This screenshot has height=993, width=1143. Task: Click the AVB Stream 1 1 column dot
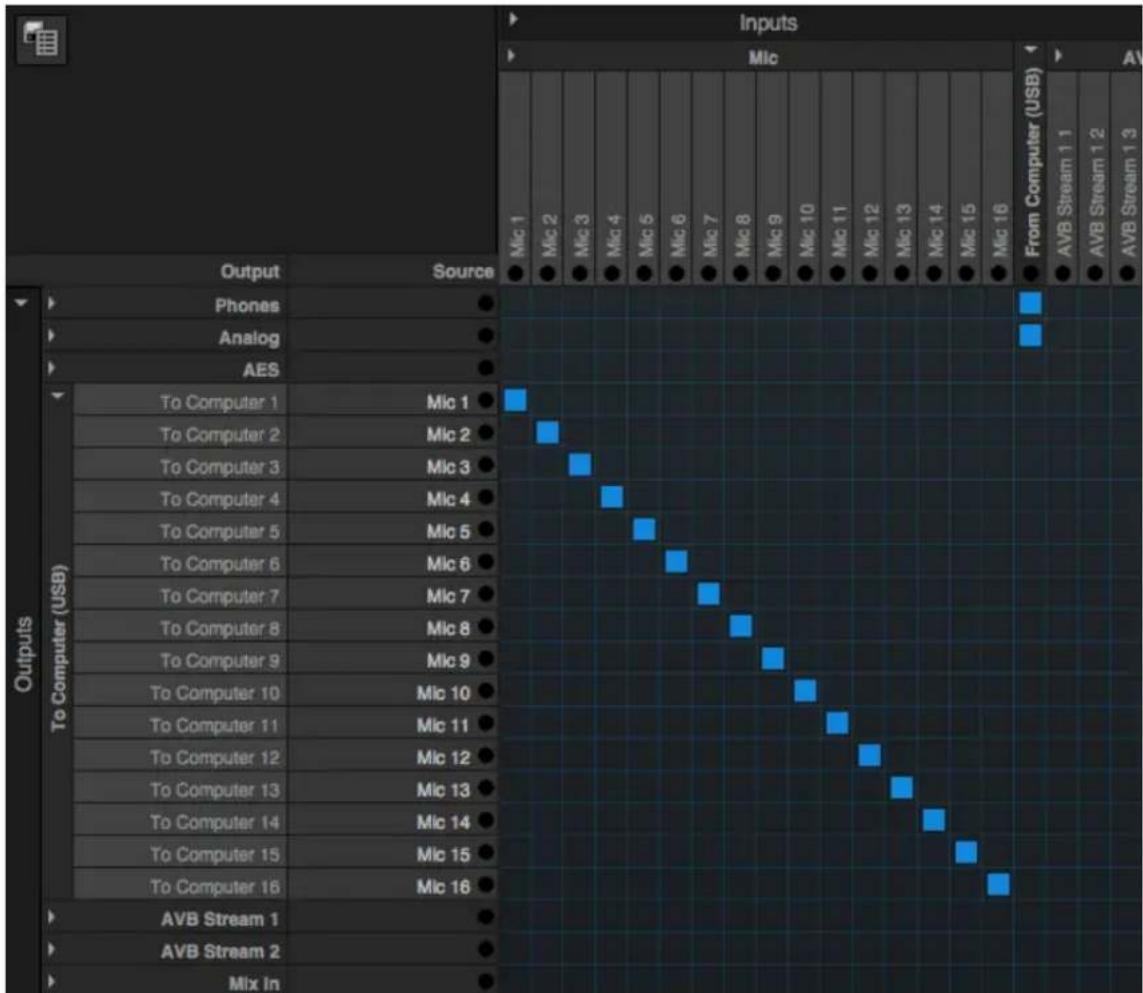click(x=1062, y=273)
